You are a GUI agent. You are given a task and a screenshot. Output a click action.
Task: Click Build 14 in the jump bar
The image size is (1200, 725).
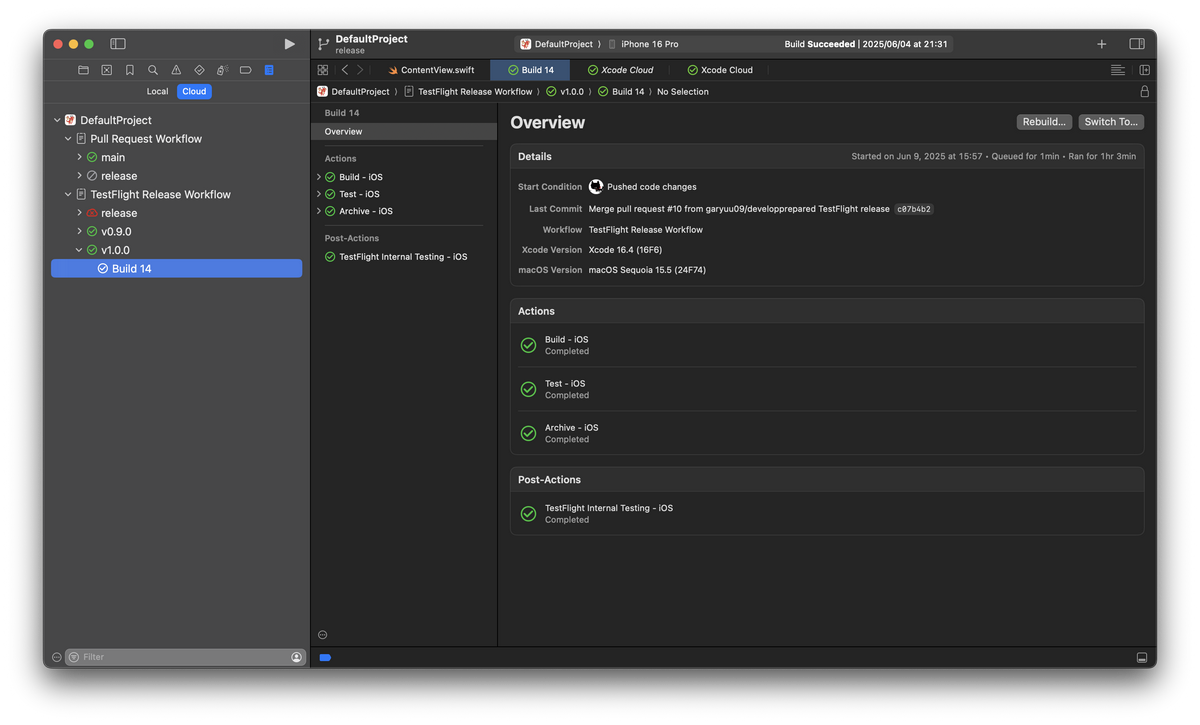click(621, 92)
